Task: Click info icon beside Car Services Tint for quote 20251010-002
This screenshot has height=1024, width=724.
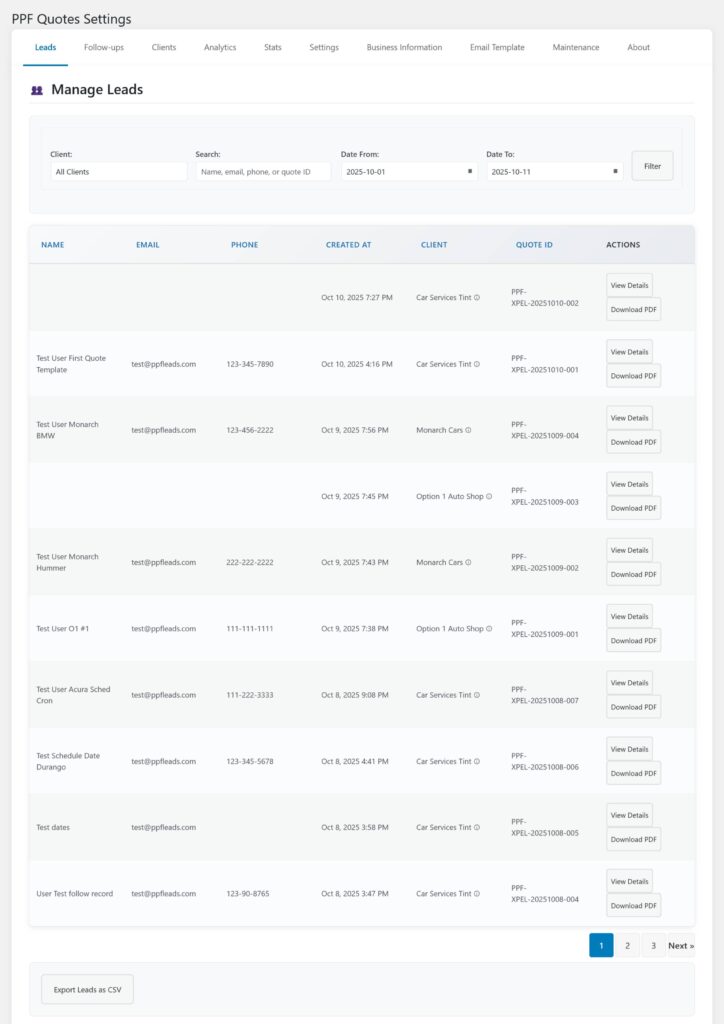Action: click(x=477, y=298)
